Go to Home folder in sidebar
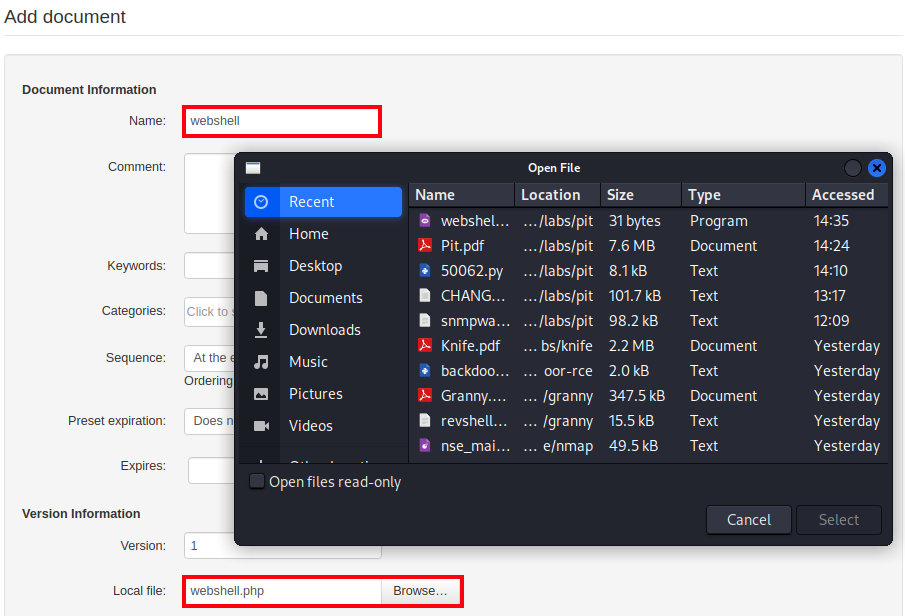This screenshot has width=905, height=616. (323, 234)
